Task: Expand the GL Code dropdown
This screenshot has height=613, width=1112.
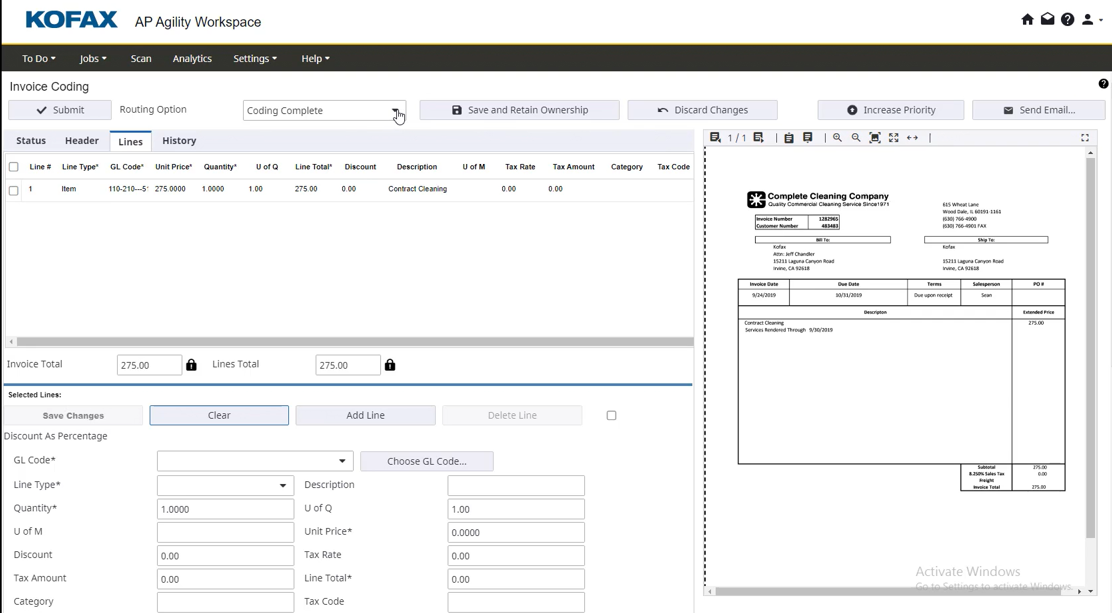Action: pos(342,461)
